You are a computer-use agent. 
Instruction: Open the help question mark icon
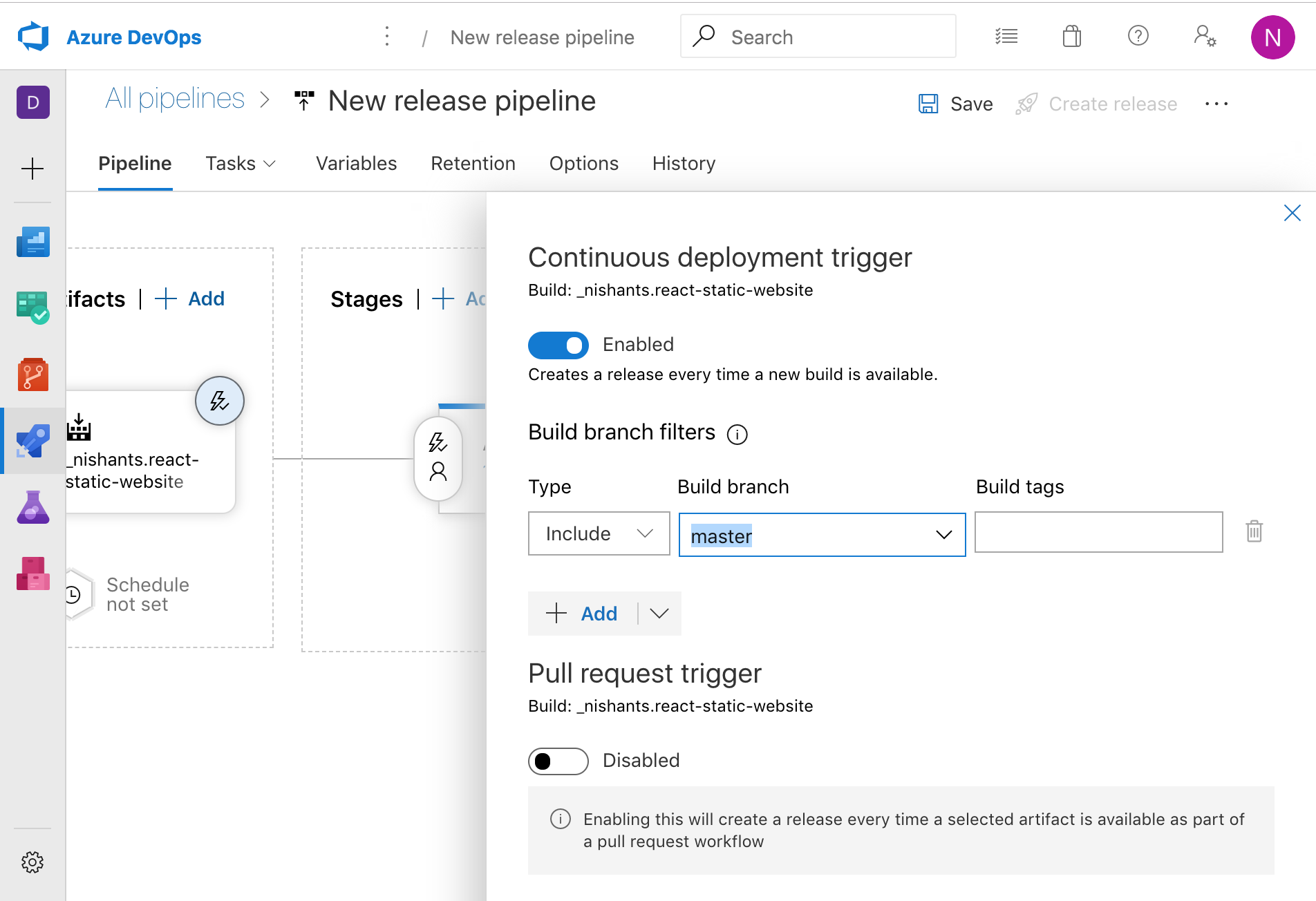[1138, 35]
